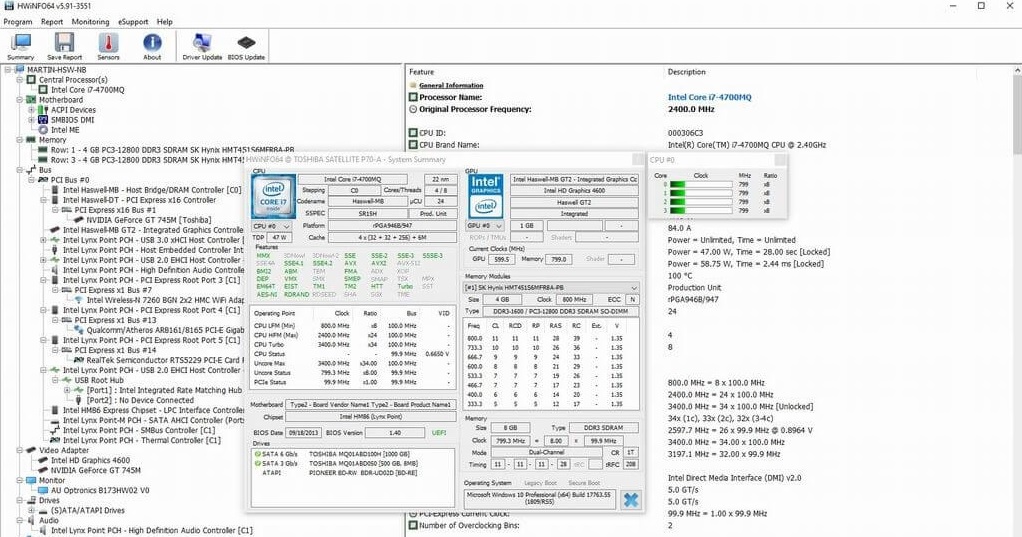
Task: Open the Monitoring menu
Action: click(x=91, y=22)
